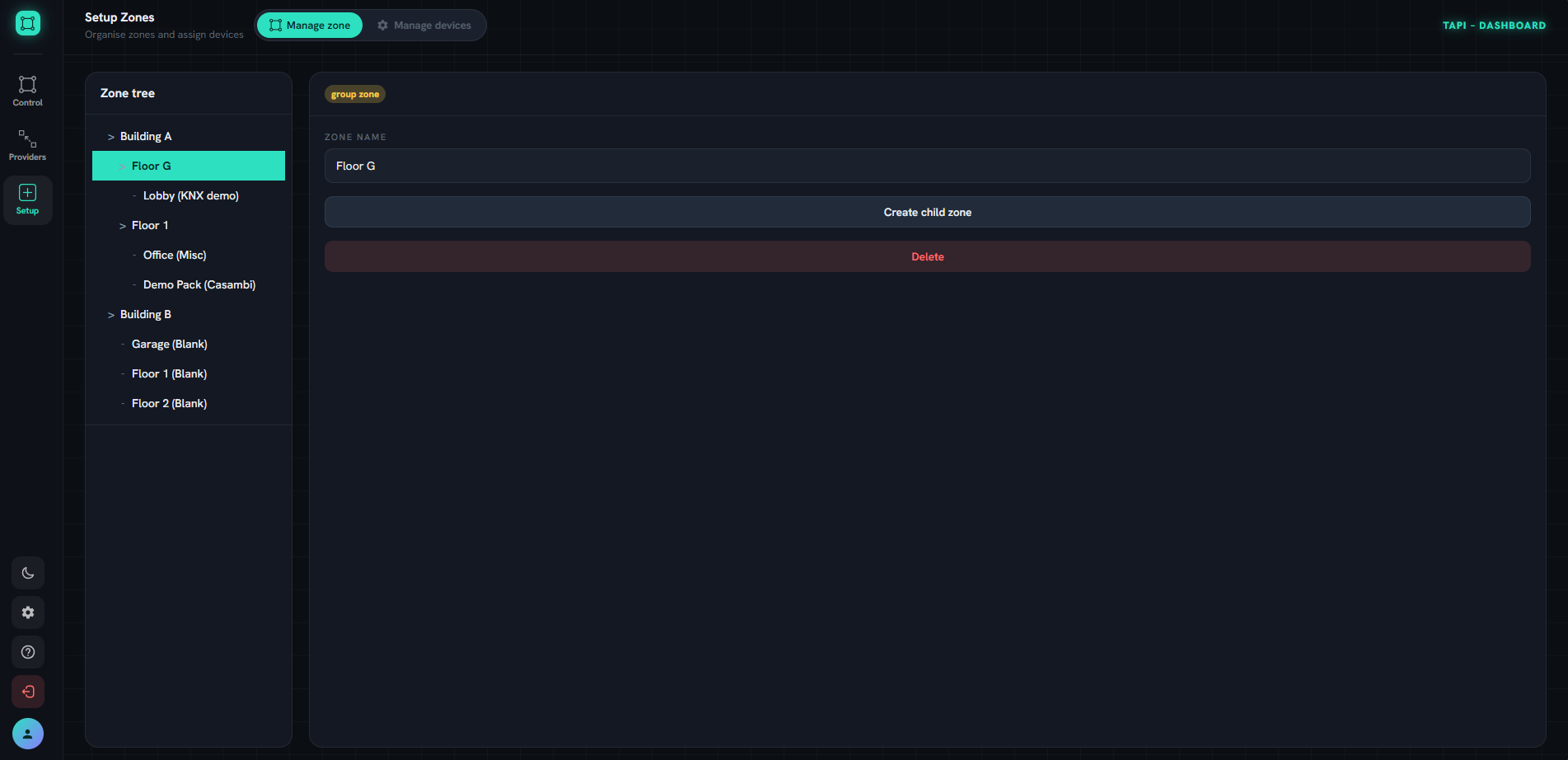This screenshot has height=760, width=1568.
Task: Open the help question mark icon
Action: 28,652
